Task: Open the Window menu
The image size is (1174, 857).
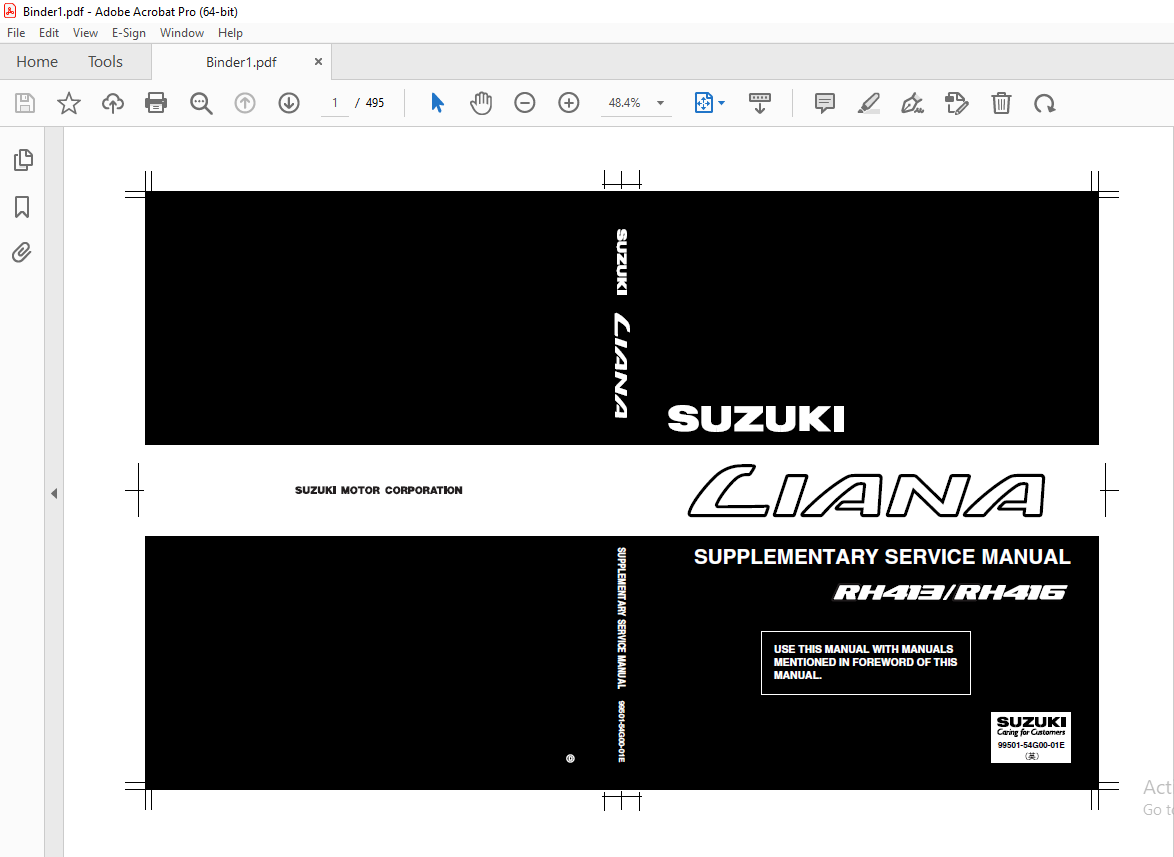Action: 182,33
